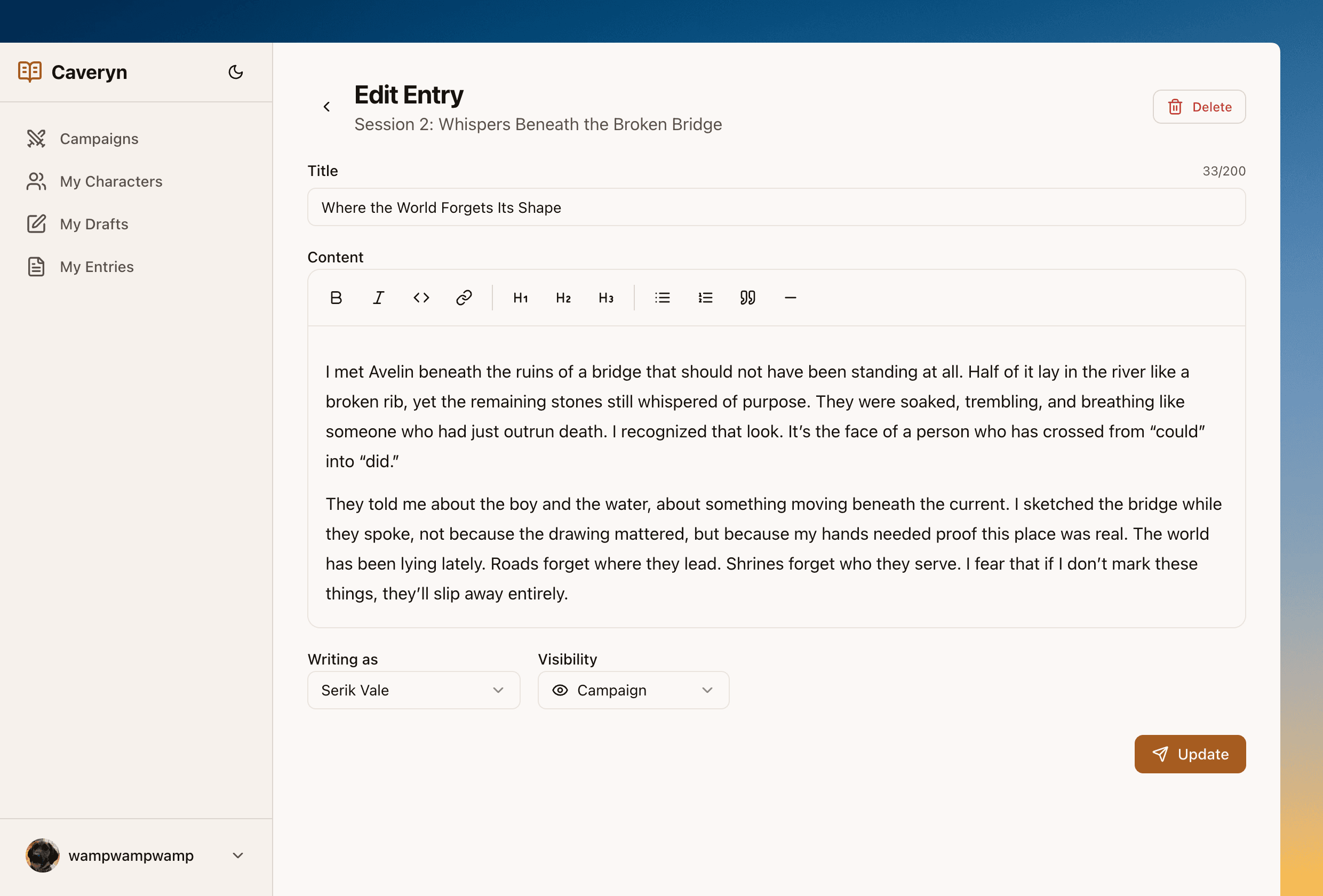Apply Heading 1 style
The width and height of the screenshot is (1323, 896).
click(520, 297)
